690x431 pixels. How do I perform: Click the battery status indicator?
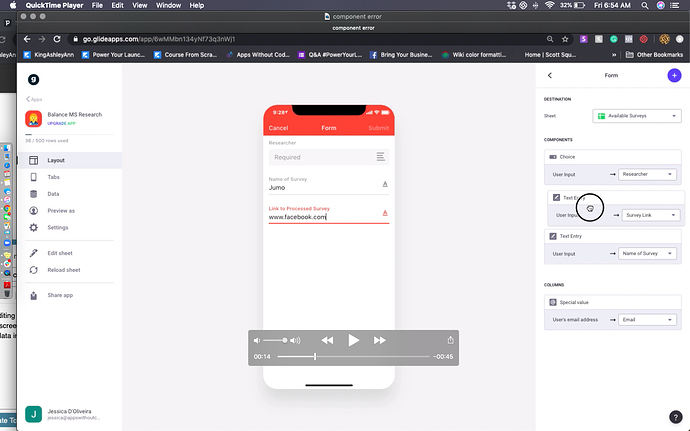coord(579,5)
